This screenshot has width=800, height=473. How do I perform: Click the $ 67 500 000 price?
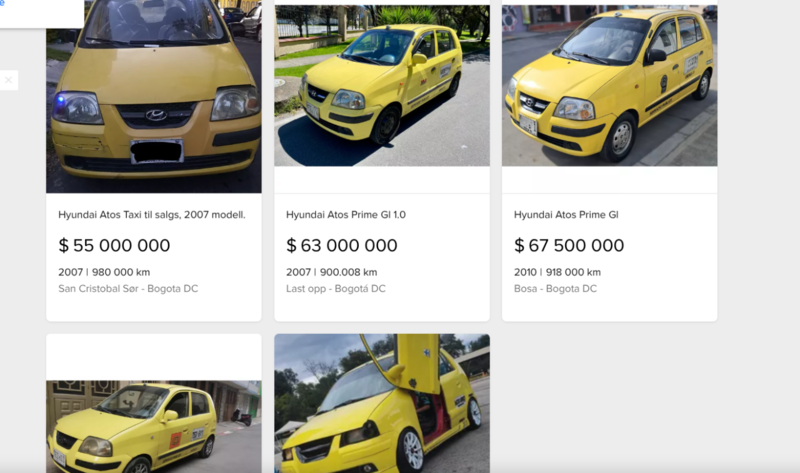click(x=569, y=245)
